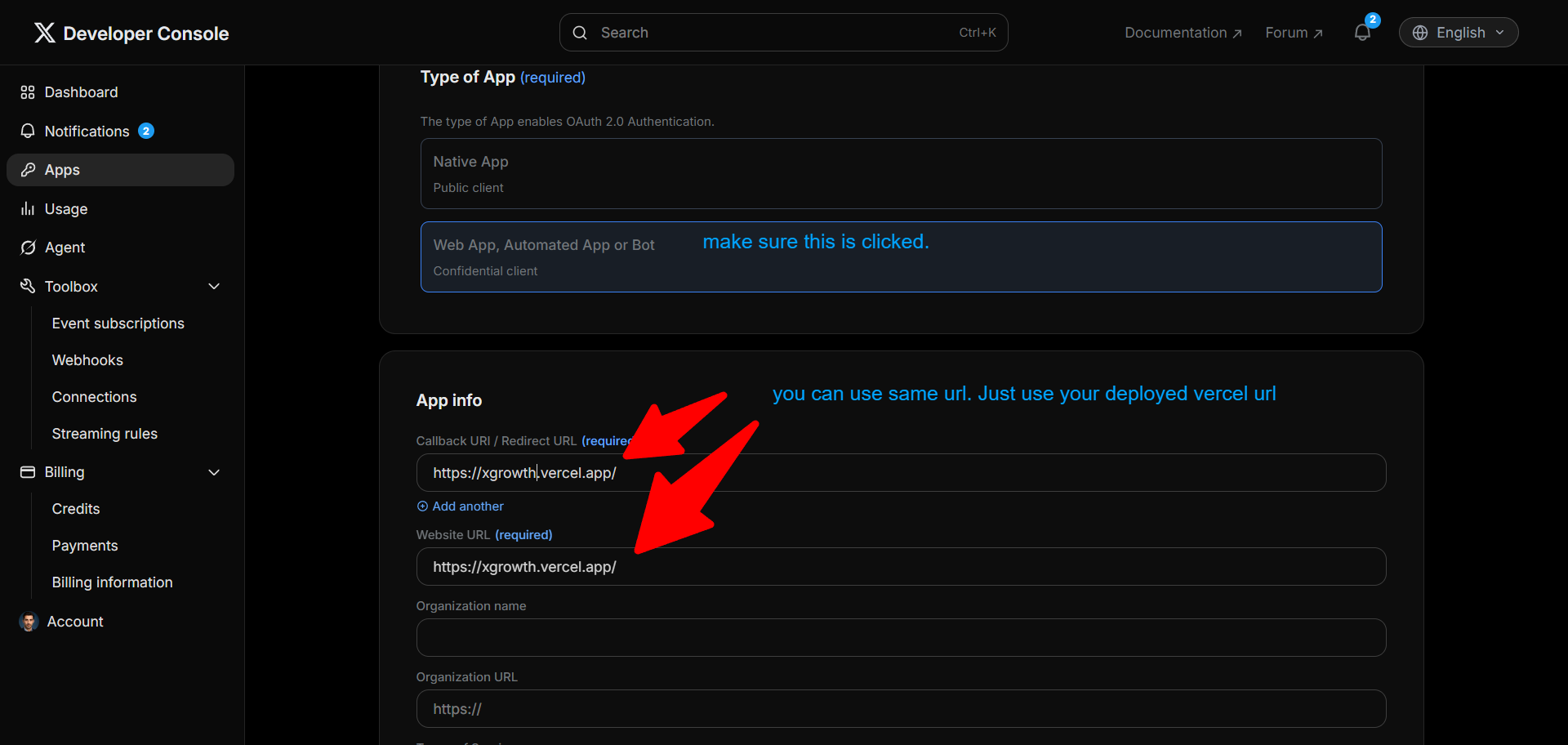The image size is (1568, 745).
Task: Click the Developer Console title
Action: (x=146, y=33)
